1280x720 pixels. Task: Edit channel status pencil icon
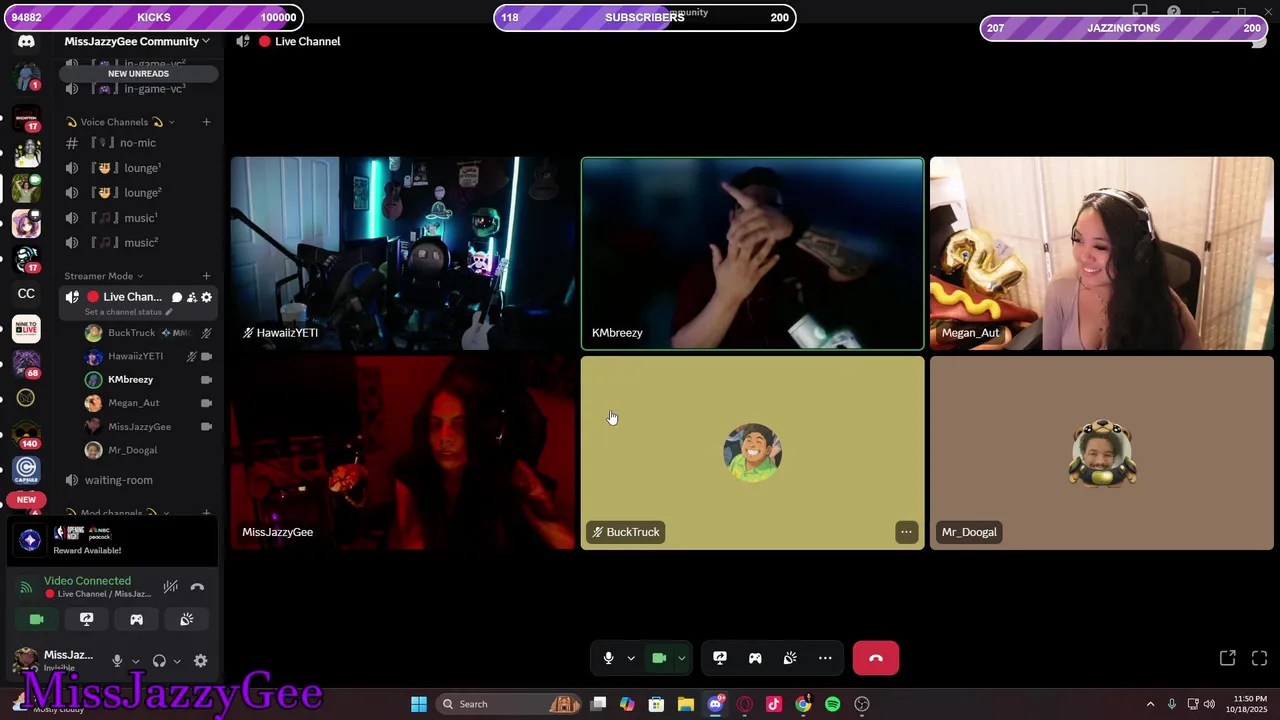(x=168, y=312)
